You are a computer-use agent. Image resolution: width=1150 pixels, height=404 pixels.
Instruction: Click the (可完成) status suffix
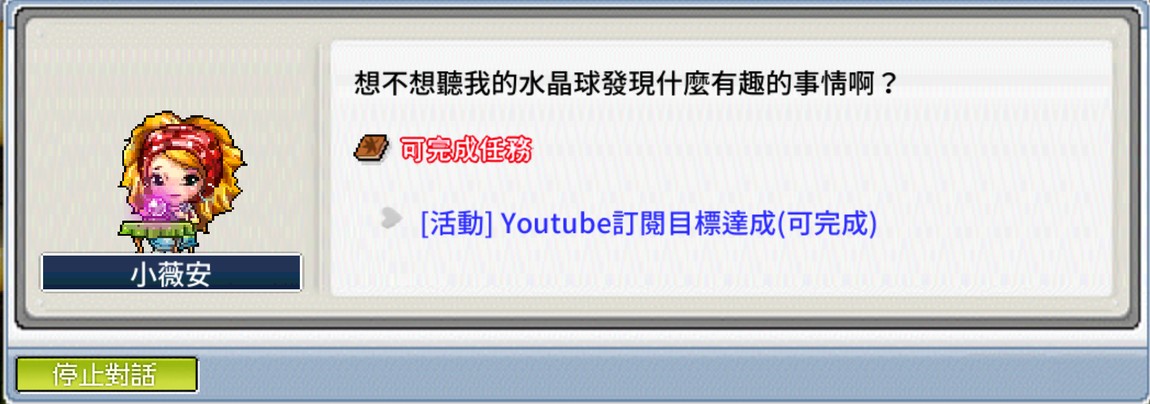point(827,224)
